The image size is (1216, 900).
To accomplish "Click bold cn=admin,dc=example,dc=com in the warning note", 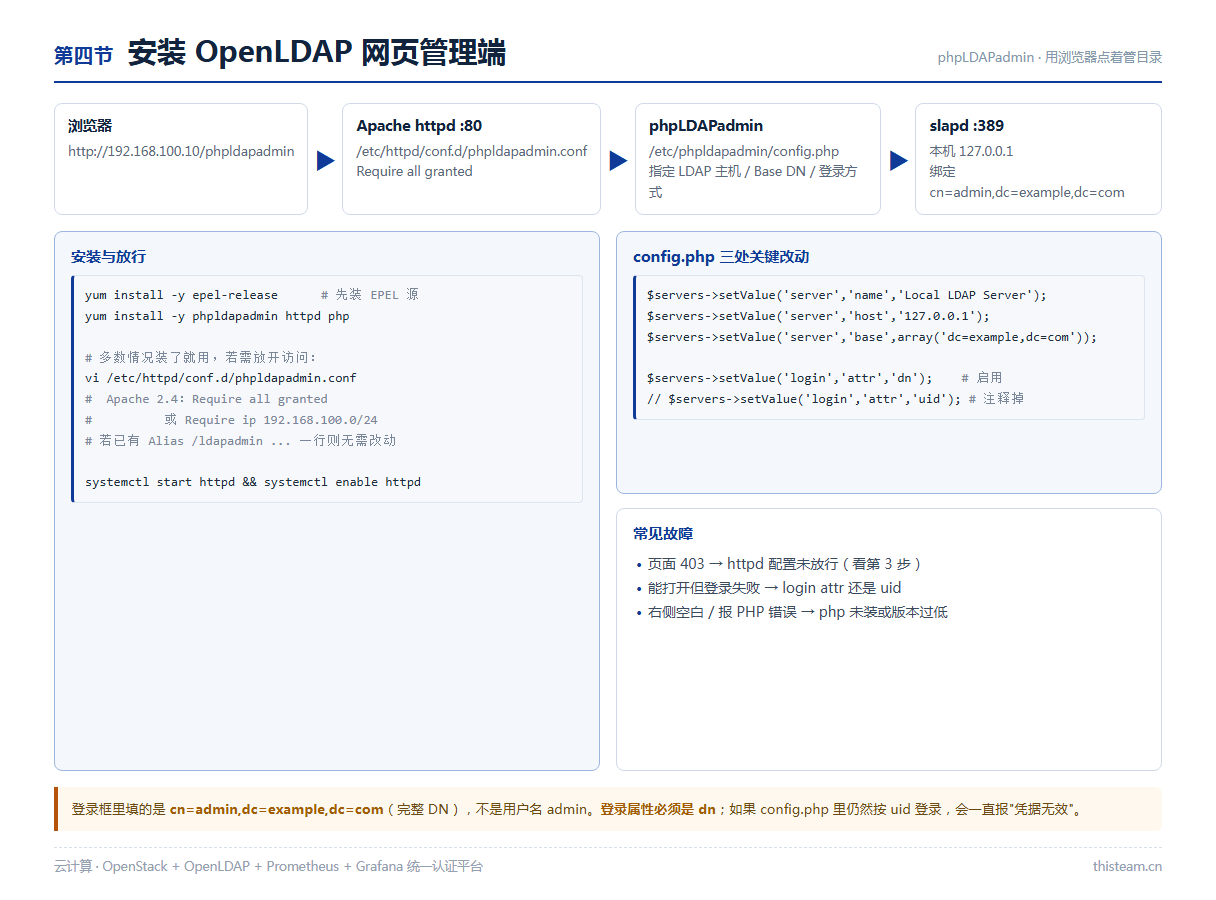I will click(277, 809).
